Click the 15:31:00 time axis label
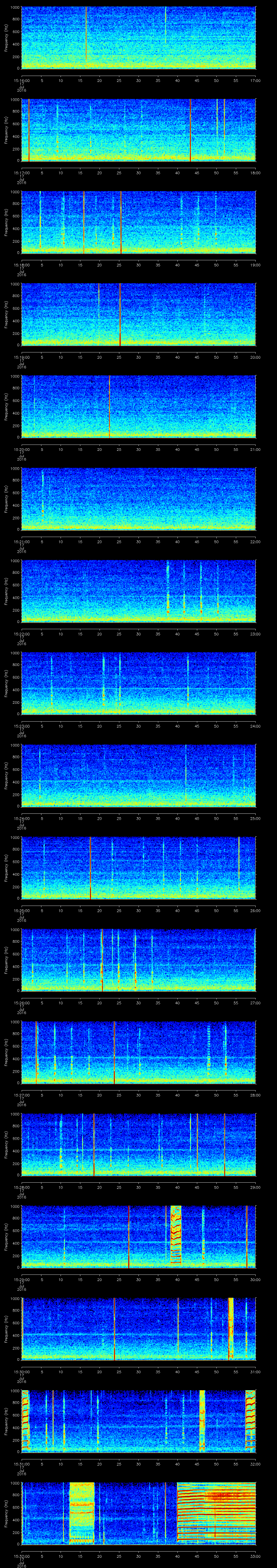Screen dimensions: 277x1568 pos(21,1464)
